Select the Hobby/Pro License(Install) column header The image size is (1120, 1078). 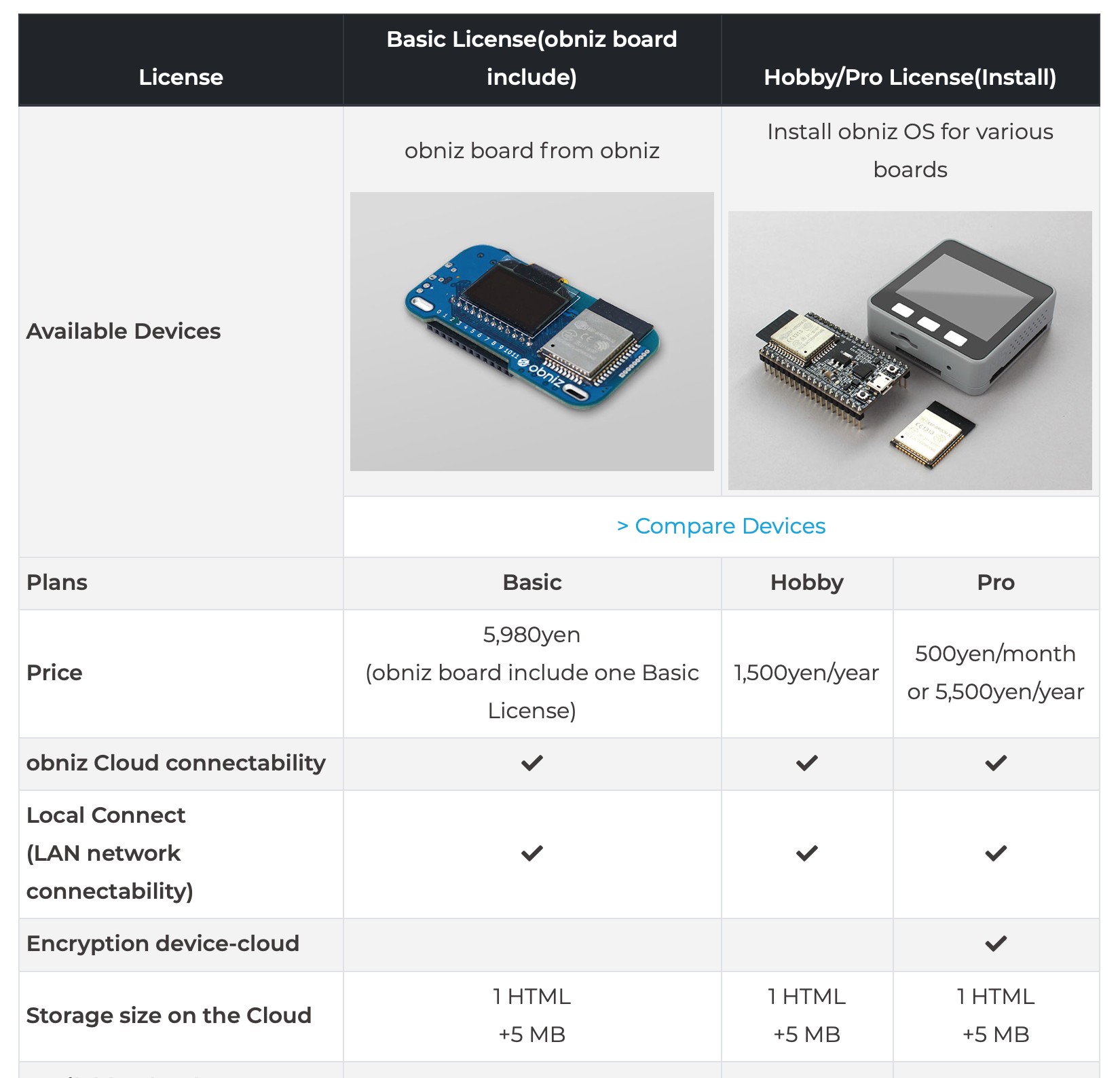(910, 77)
